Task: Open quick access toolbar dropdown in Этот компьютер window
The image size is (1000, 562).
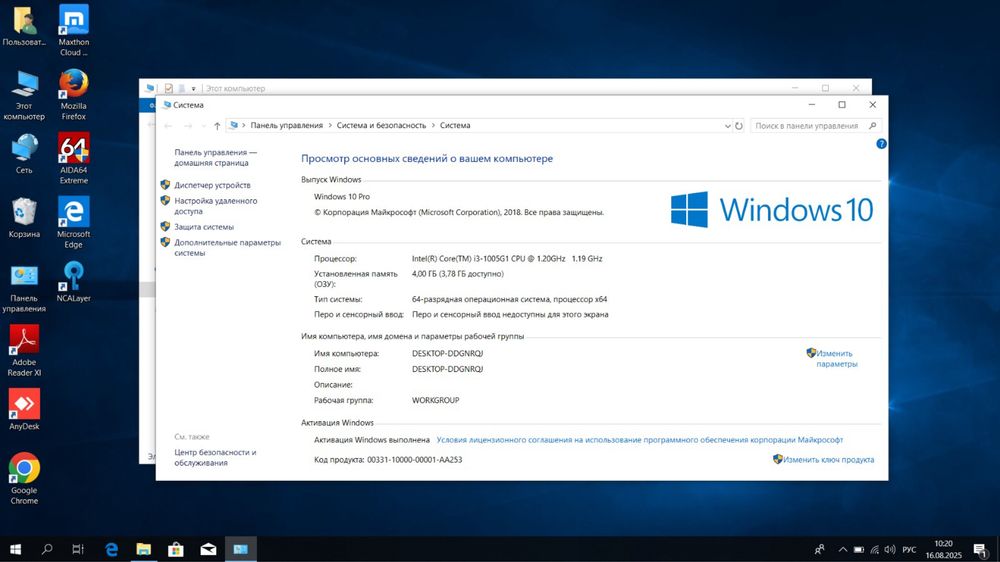Action: click(193, 89)
